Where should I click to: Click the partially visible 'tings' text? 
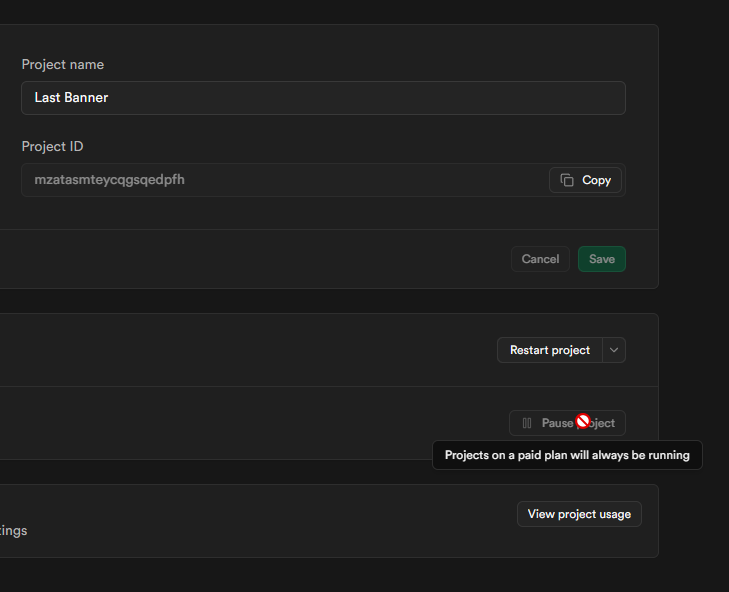point(13,531)
